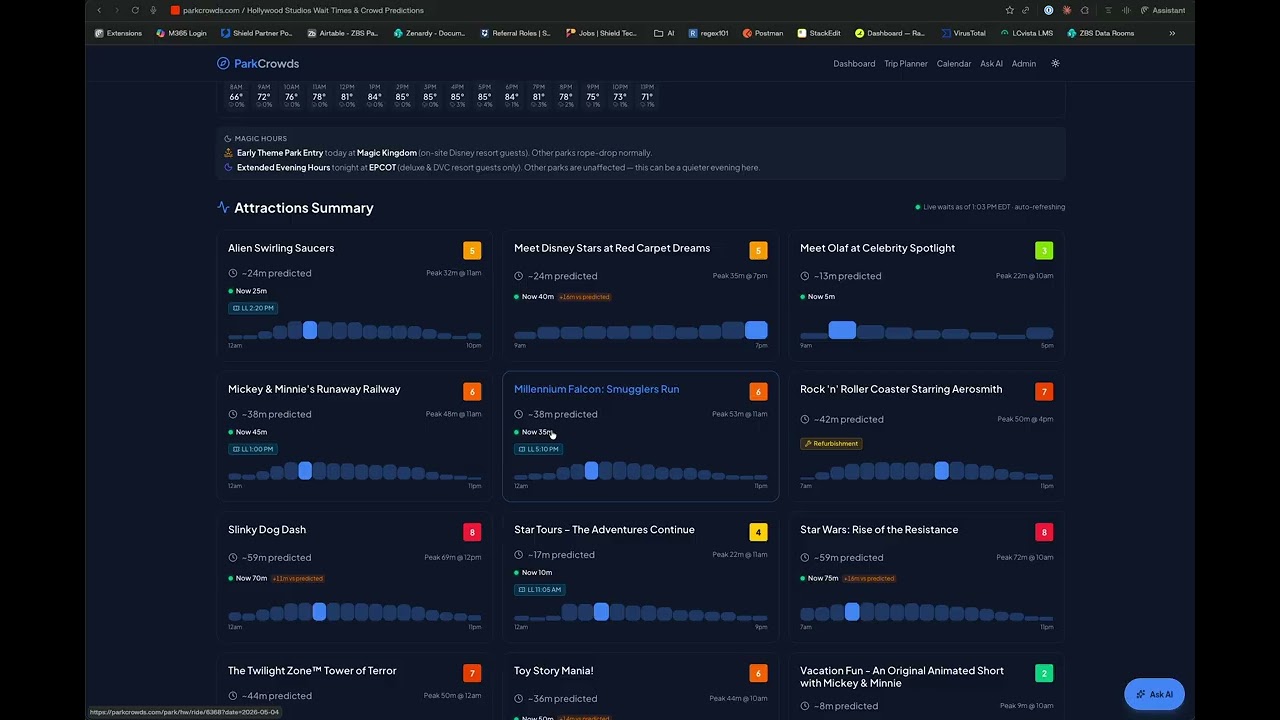1280x720 pixels.
Task: Open the browser Assistant panel
Action: pos(1163,10)
